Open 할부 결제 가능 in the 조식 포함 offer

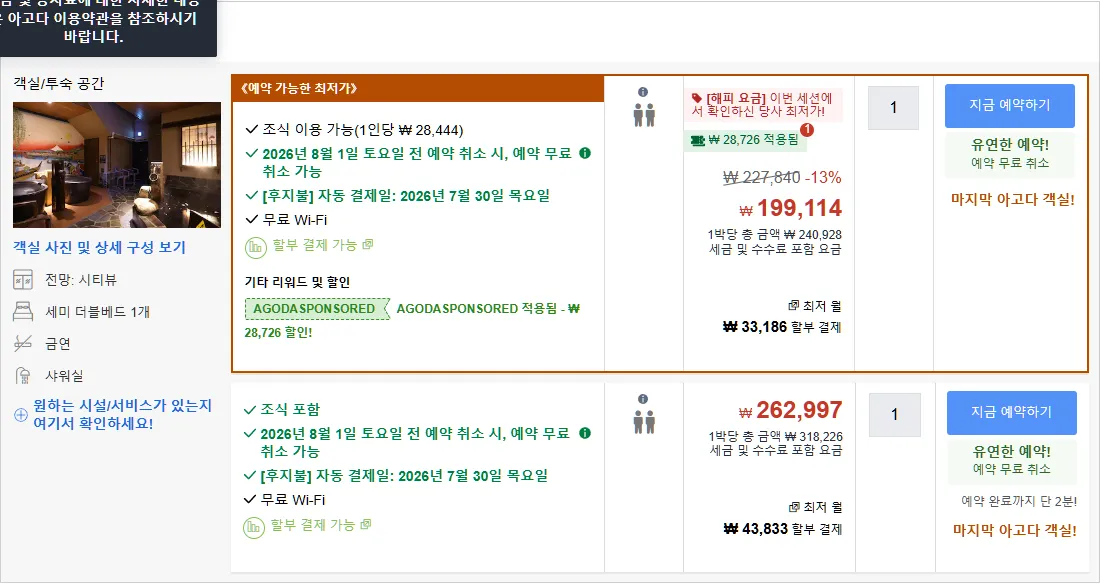coord(321,525)
